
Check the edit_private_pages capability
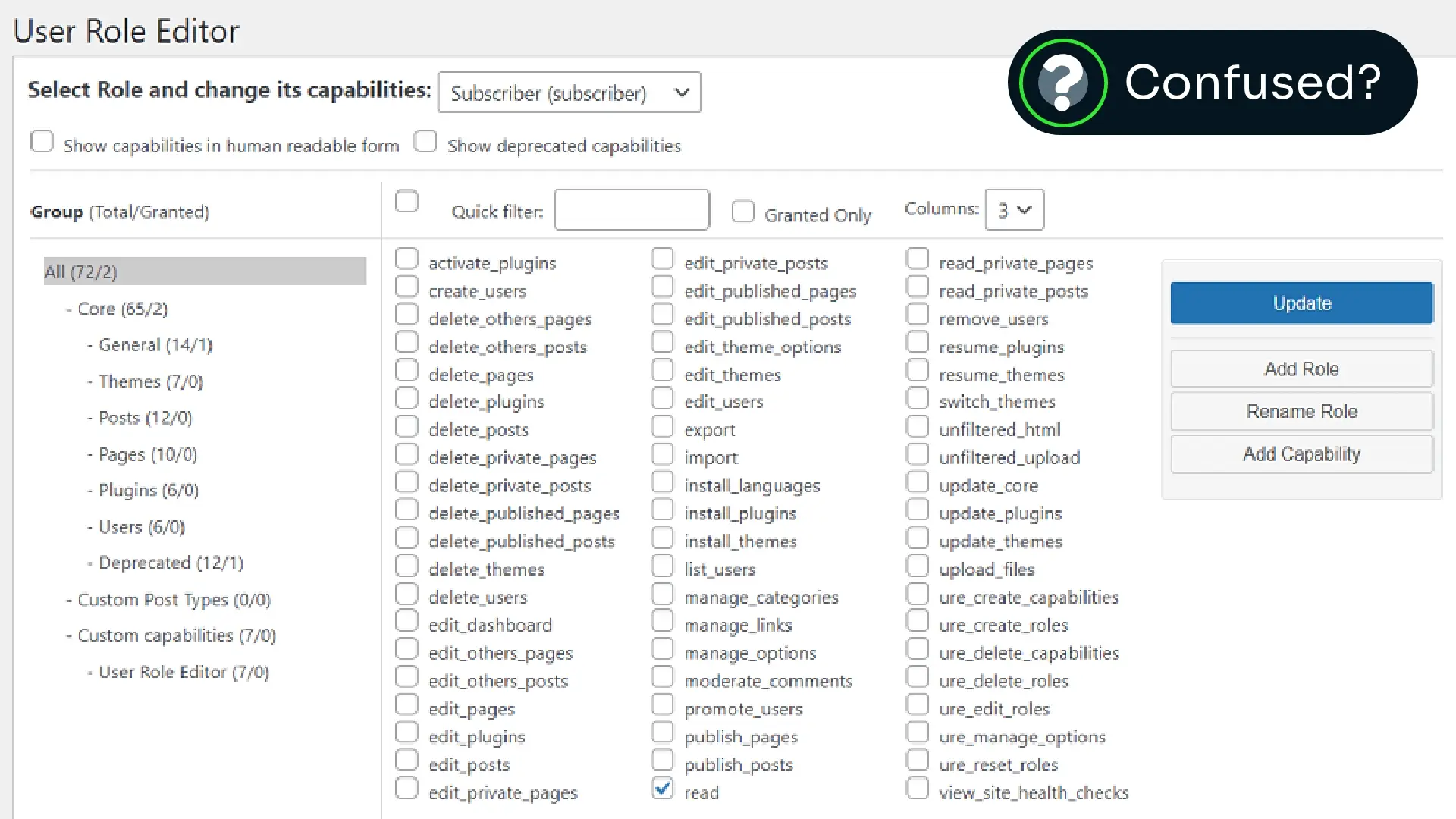click(x=406, y=789)
